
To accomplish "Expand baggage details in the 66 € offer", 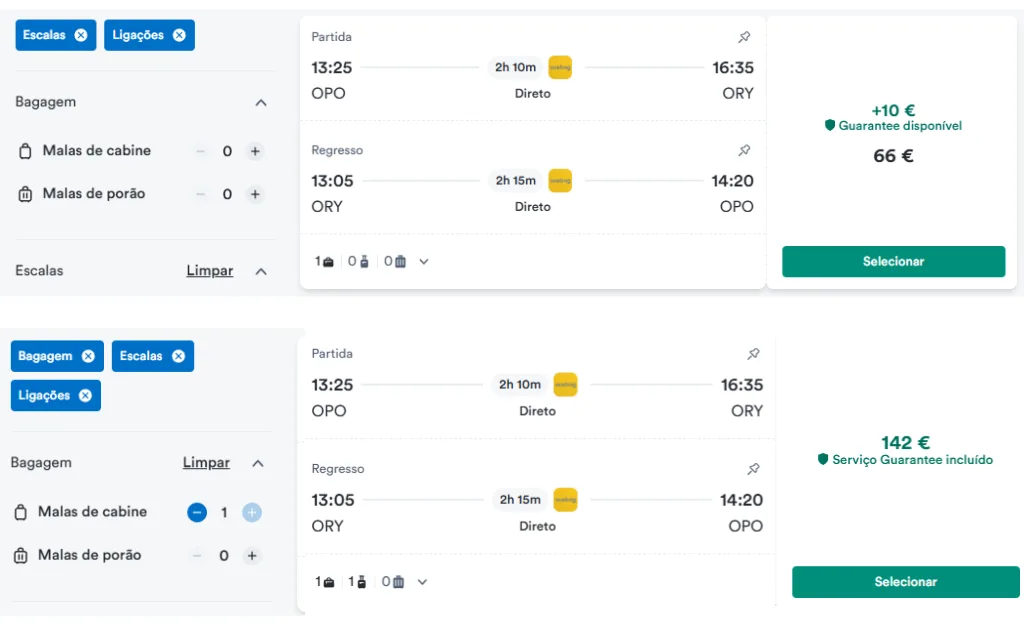I will (424, 262).
